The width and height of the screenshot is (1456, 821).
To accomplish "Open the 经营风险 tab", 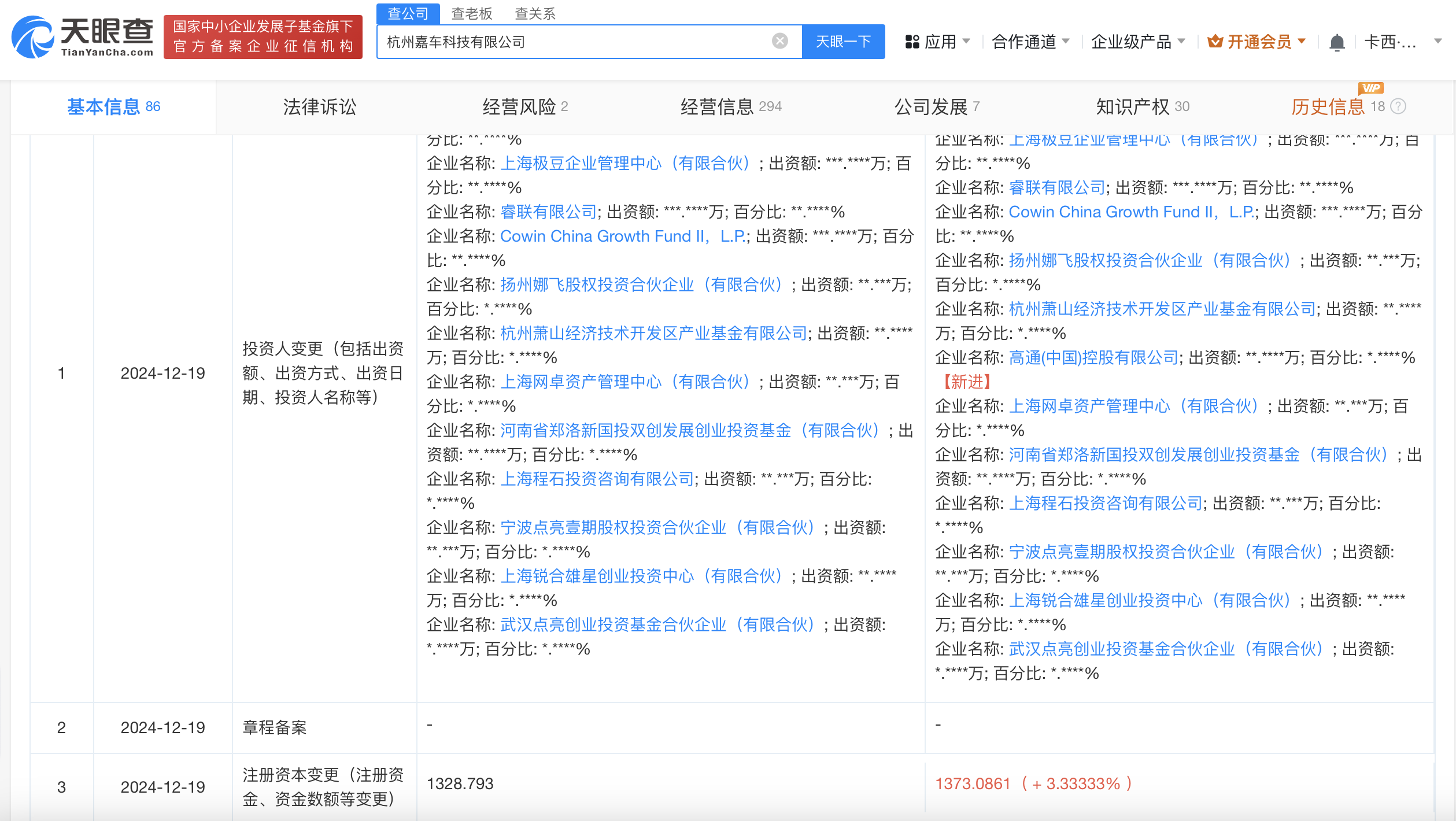I will [x=525, y=107].
